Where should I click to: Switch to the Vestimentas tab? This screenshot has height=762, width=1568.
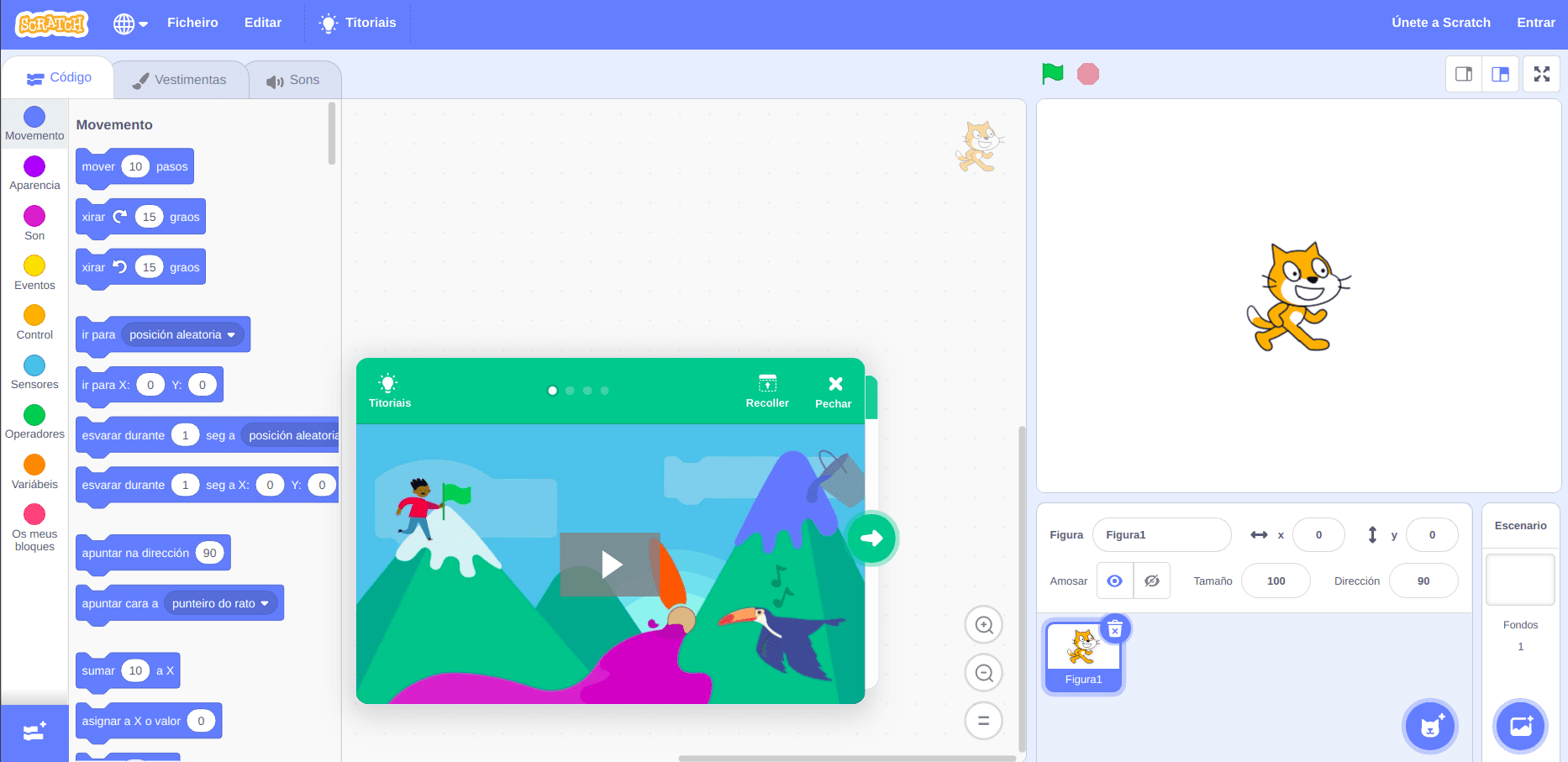pyautogui.click(x=180, y=80)
